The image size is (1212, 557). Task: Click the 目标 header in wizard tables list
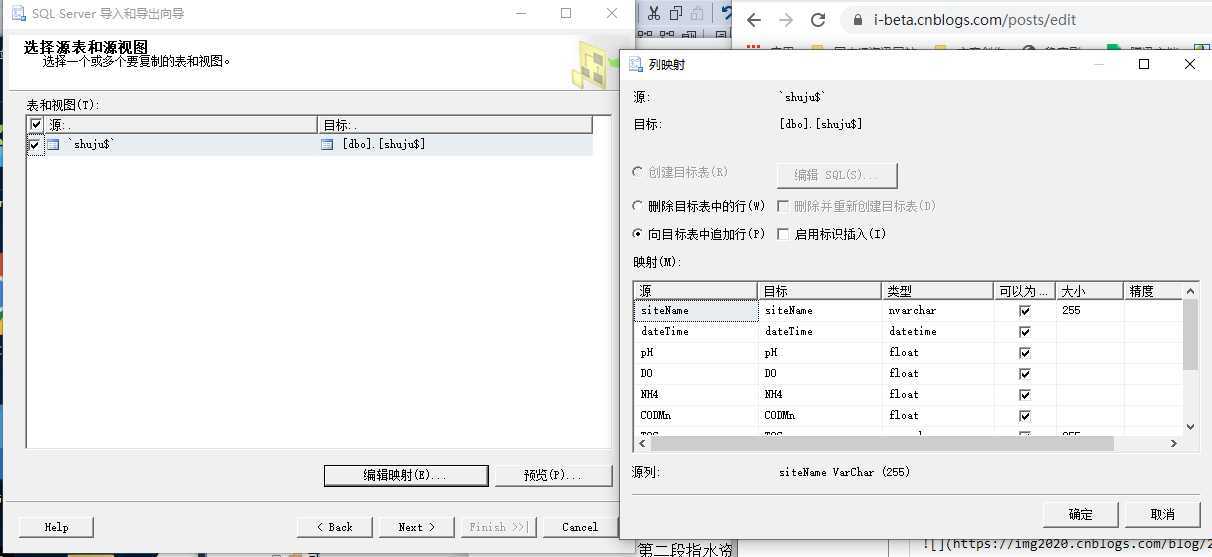455,125
